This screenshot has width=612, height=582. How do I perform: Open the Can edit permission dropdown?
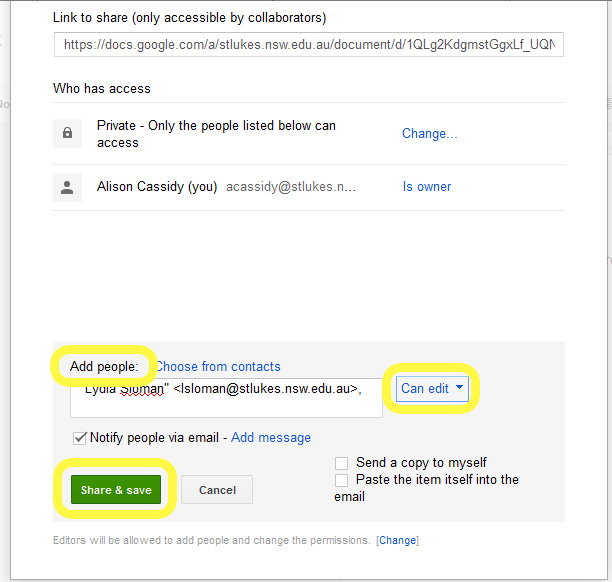(432, 388)
